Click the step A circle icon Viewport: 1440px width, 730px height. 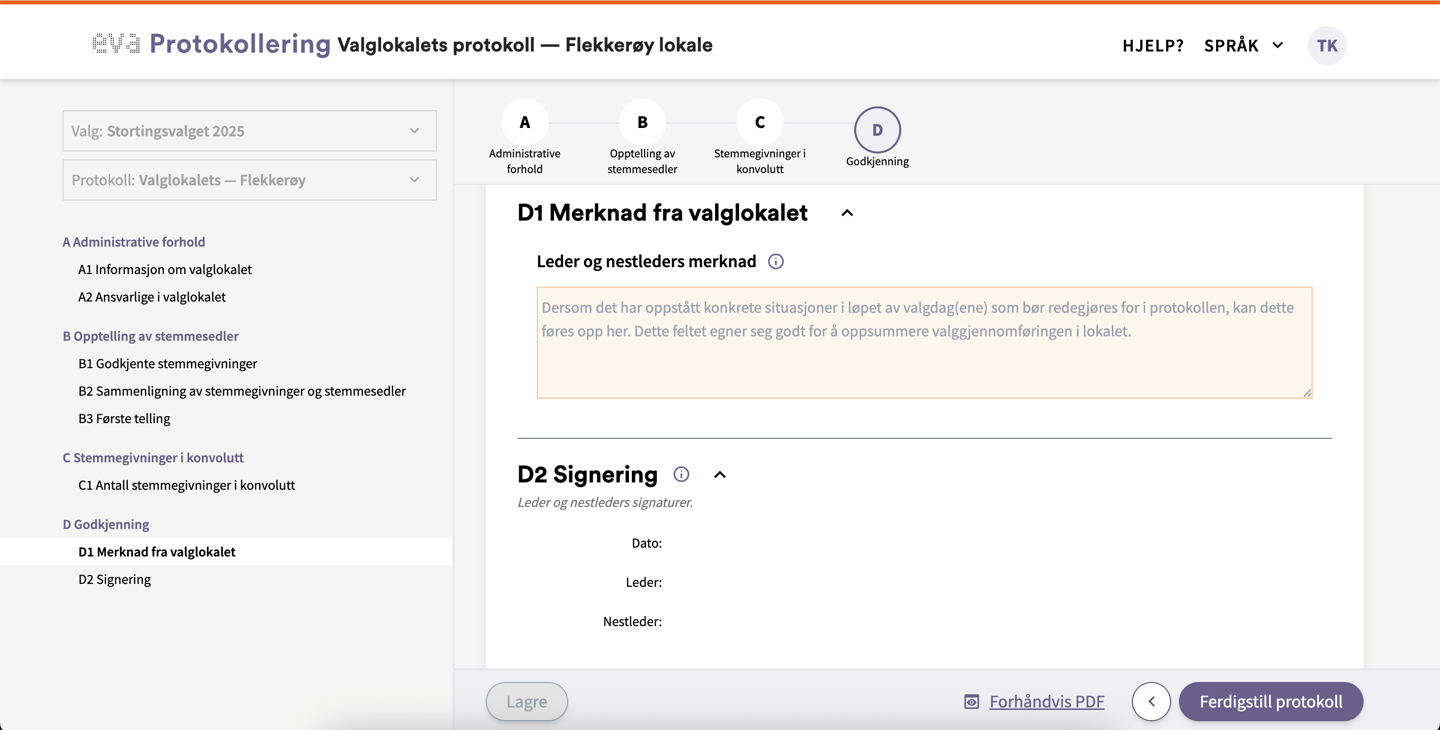(525, 122)
